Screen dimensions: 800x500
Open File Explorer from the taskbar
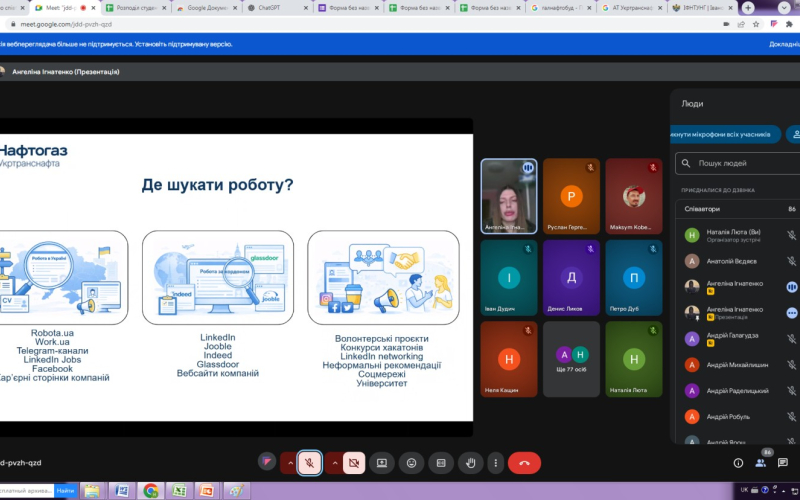click(92, 491)
